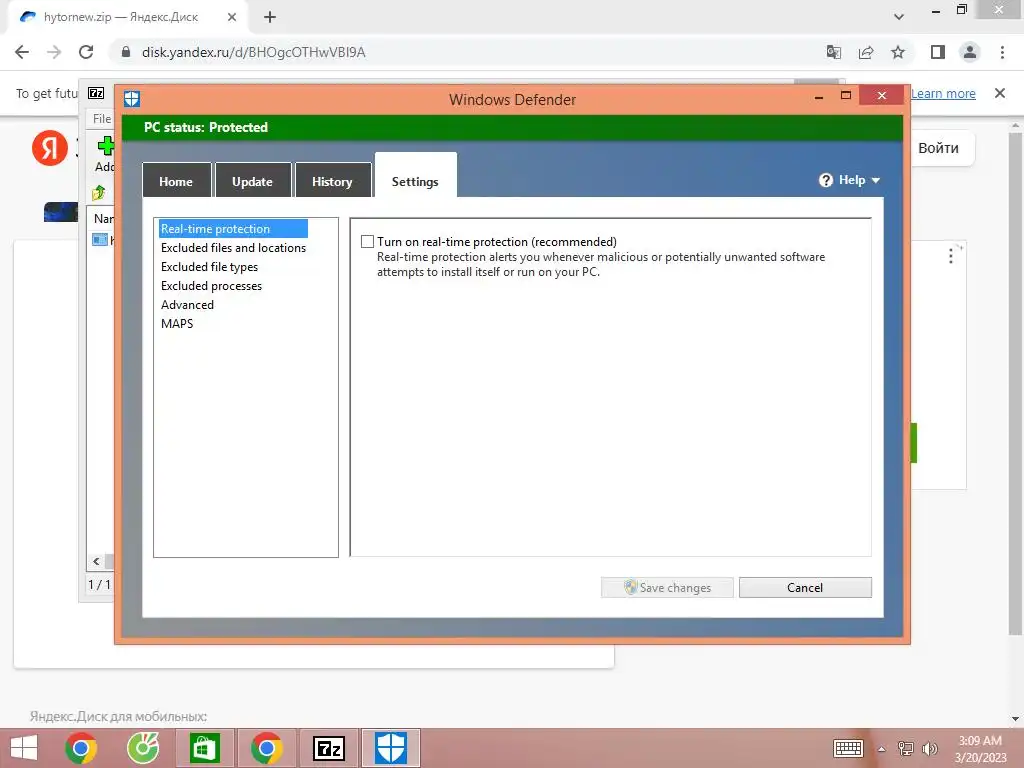Open the touch keyboard tray icon
The height and width of the screenshot is (768, 1024).
pos(848,748)
